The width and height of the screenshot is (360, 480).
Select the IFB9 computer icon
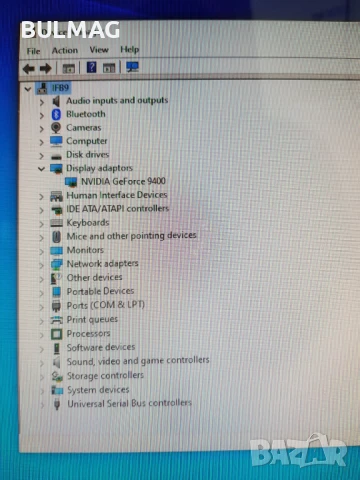click(43, 88)
